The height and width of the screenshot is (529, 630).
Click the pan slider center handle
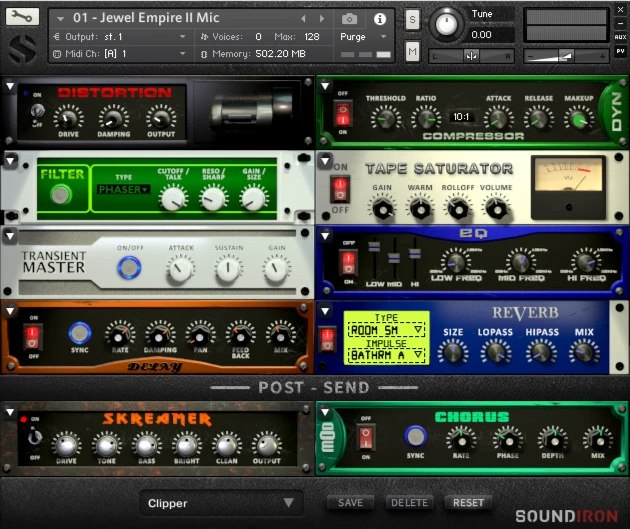point(472,56)
